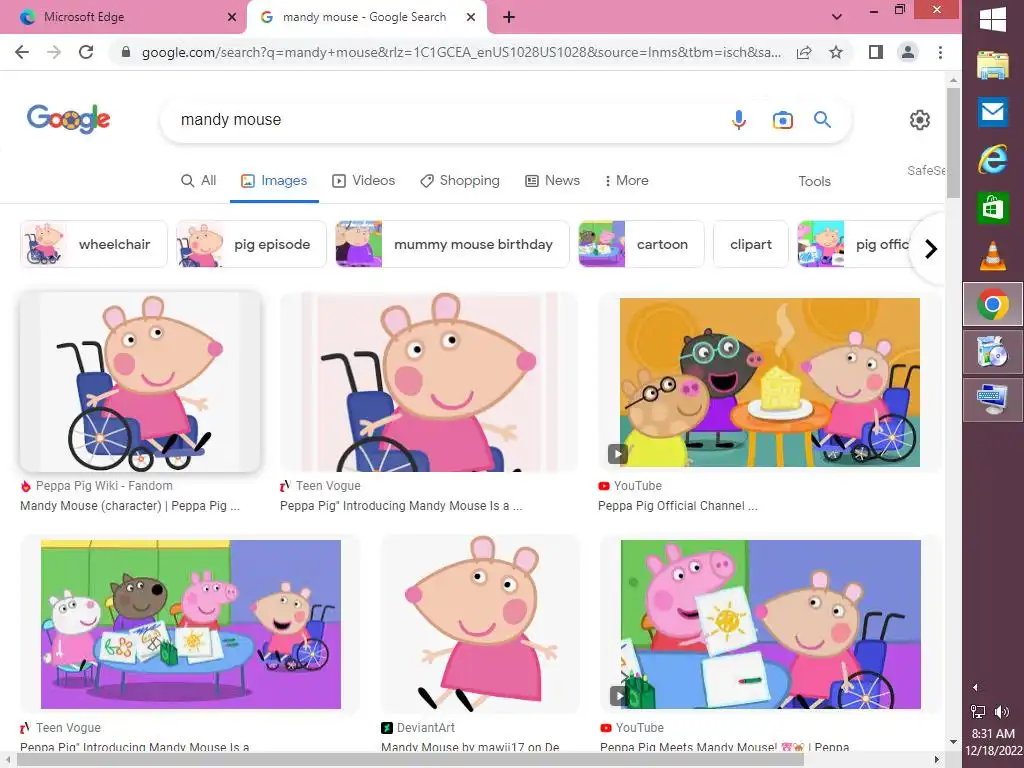
Task: Filter images by cartoon chip
Action: tap(641, 244)
